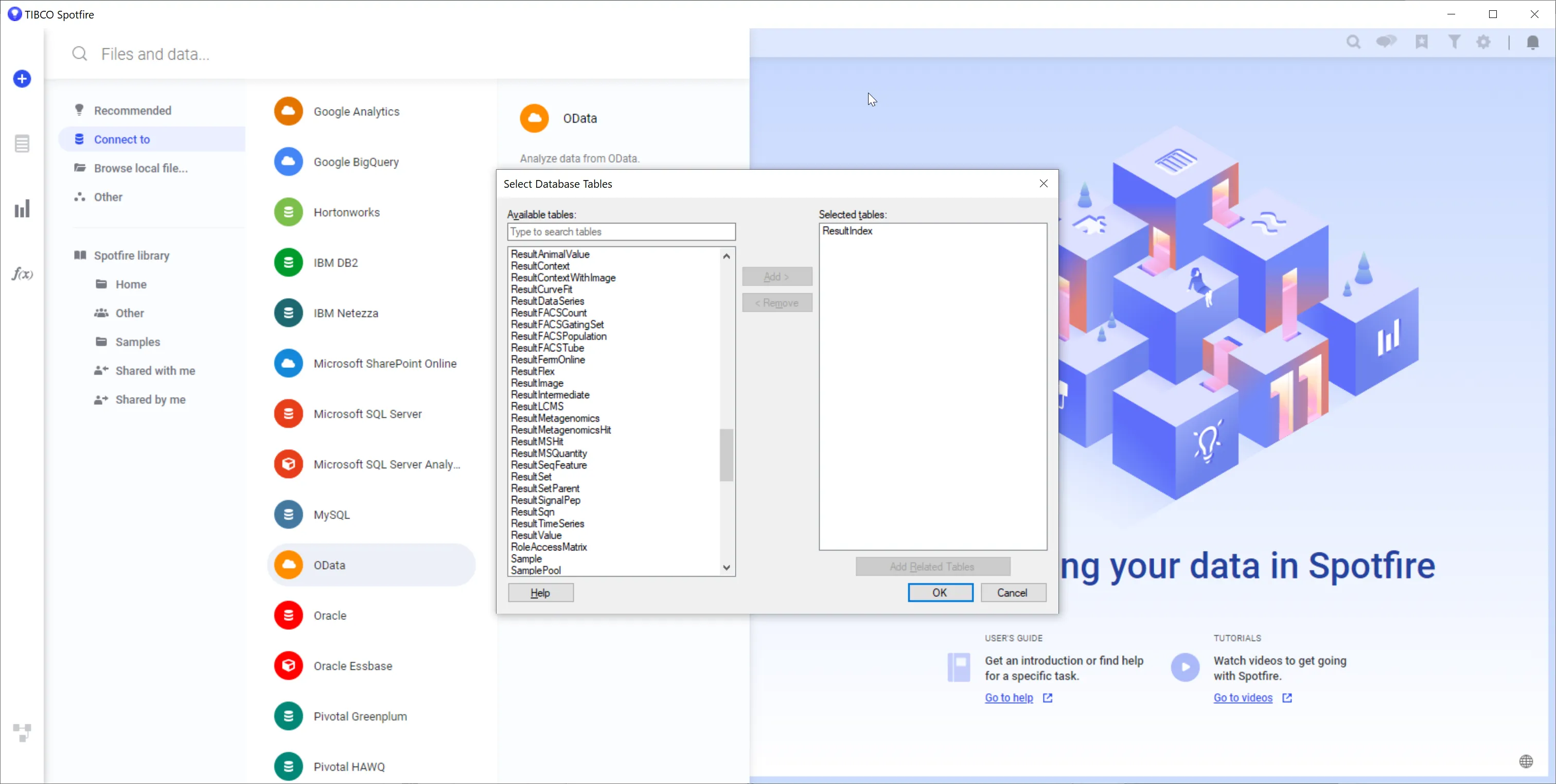Follow the Go to help link

[1009, 698]
